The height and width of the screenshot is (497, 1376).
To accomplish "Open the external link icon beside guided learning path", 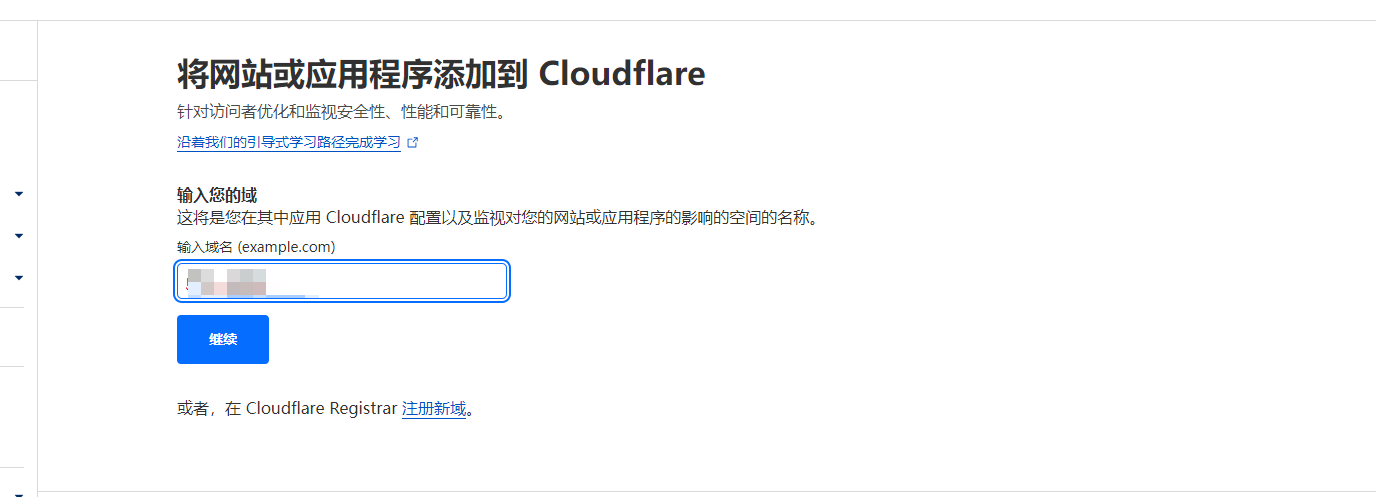I will [x=413, y=143].
